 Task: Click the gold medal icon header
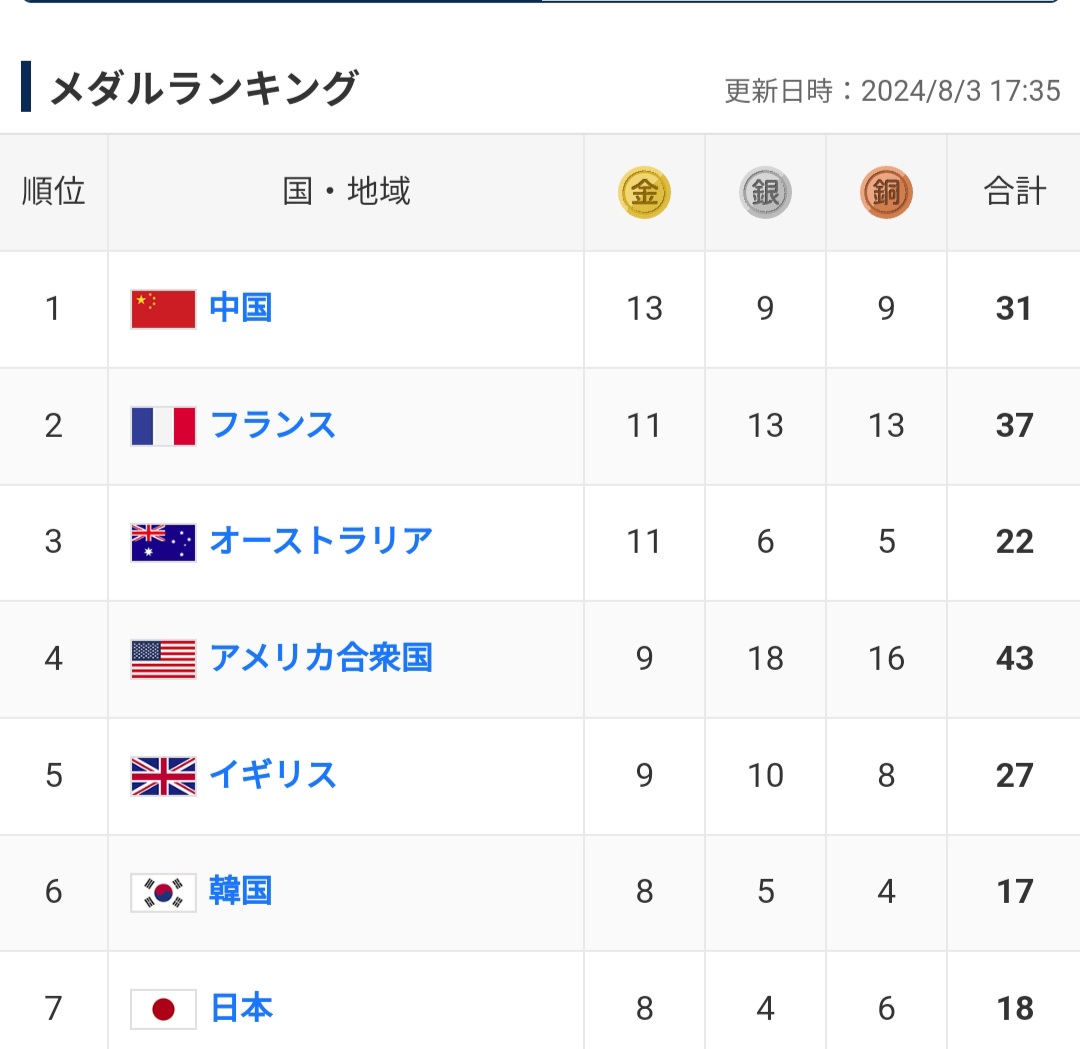click(x=644, y=192)
